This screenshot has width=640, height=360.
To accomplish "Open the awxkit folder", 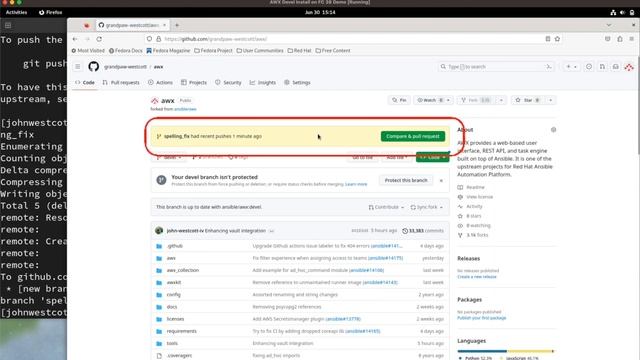I will coord(174,282).
